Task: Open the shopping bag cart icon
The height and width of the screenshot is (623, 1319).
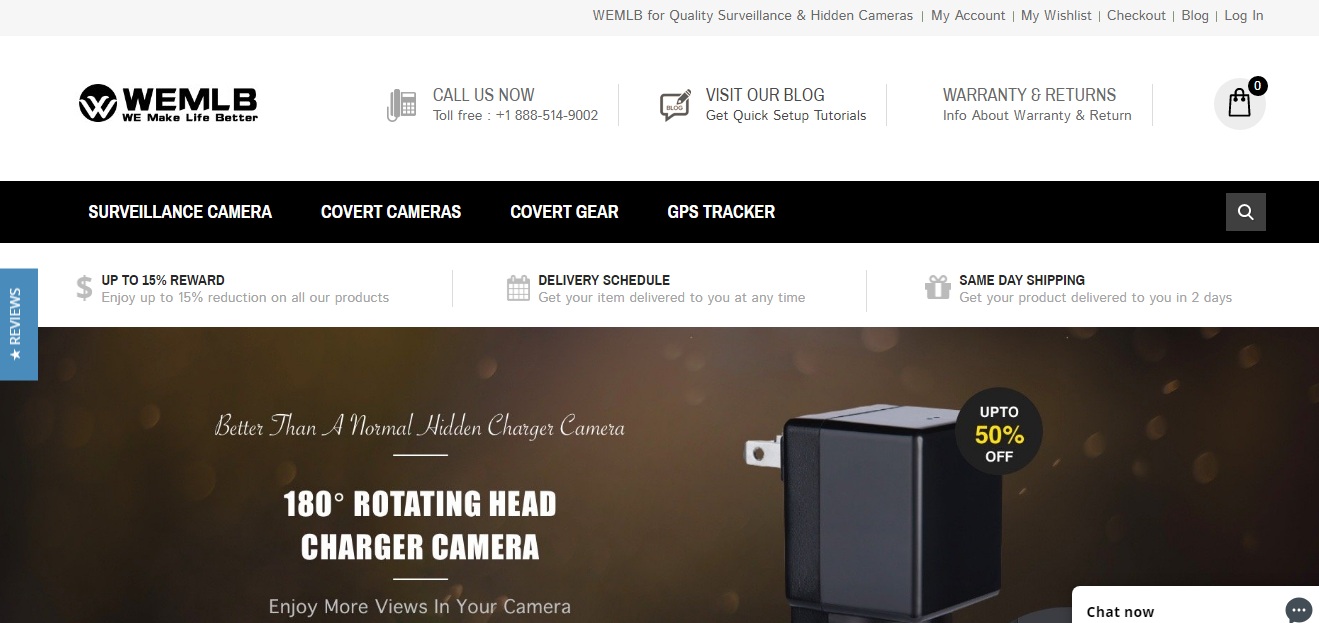Action: [1240, 103]
